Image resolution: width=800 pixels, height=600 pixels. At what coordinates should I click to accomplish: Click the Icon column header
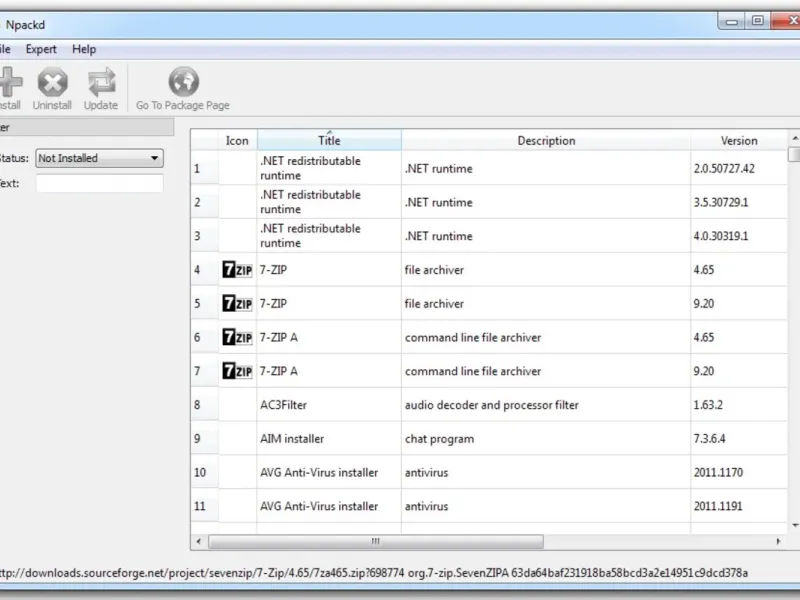(237, 140)
